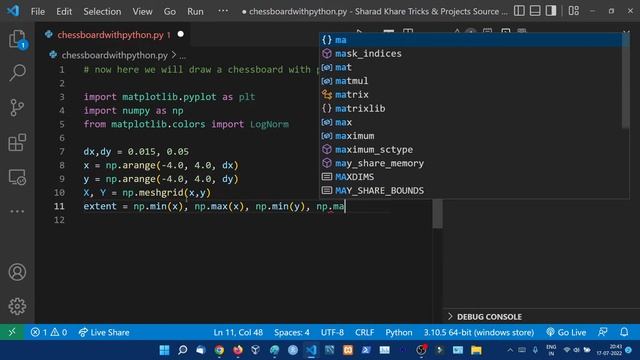This screenshot has width=640, height=360.
Task: Launch Go Live server
Action: pyautogui.click(x=566, y=332)
